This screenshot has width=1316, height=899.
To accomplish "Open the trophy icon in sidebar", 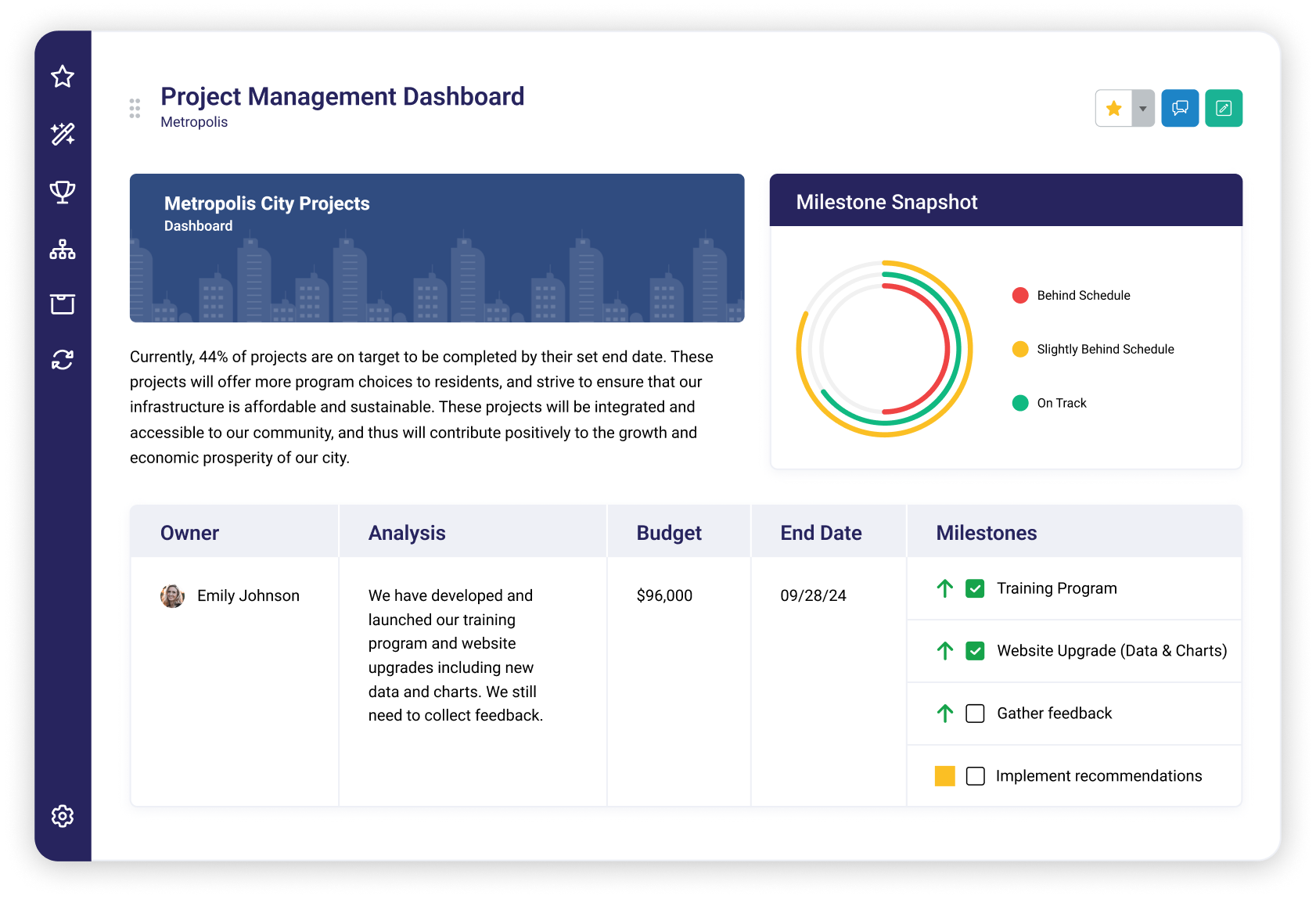I will pyautogui.click(x=63, y=192).
